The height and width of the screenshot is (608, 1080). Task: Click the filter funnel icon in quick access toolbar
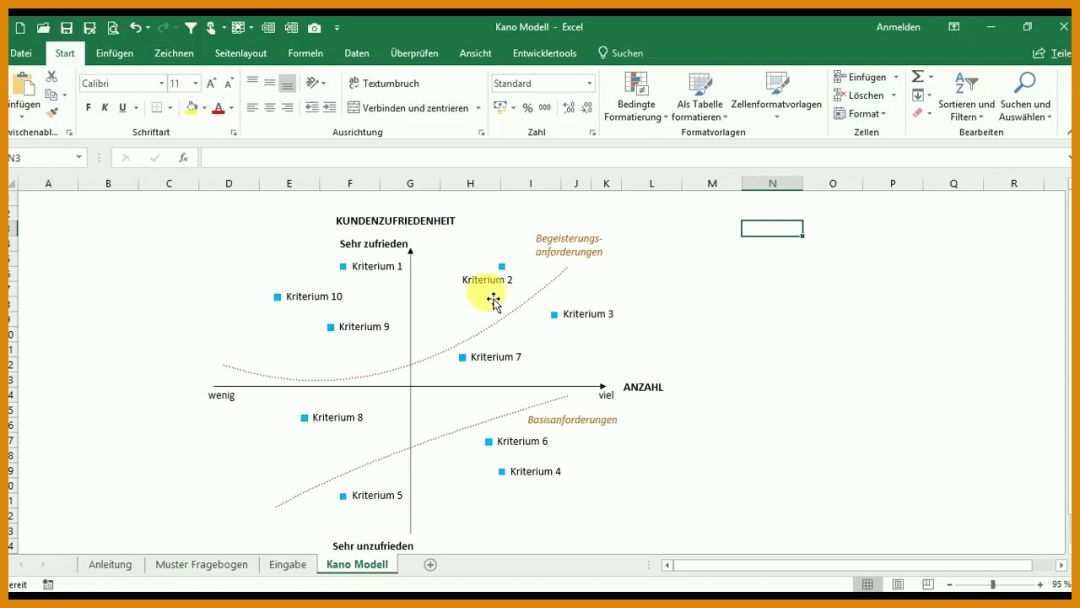191,28
